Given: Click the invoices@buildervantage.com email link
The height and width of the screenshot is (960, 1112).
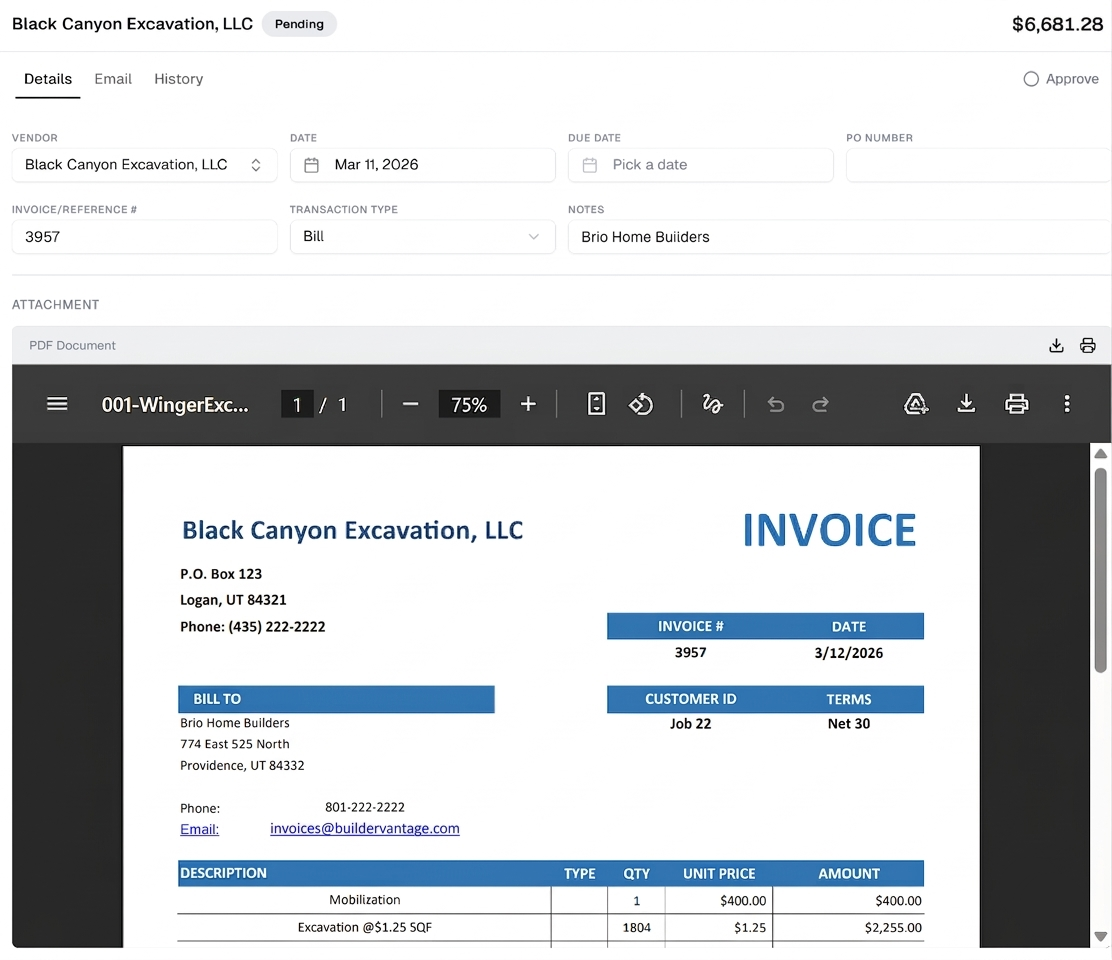Looking at the screenshot, I should pyautogui.click(x=364, y=828).
